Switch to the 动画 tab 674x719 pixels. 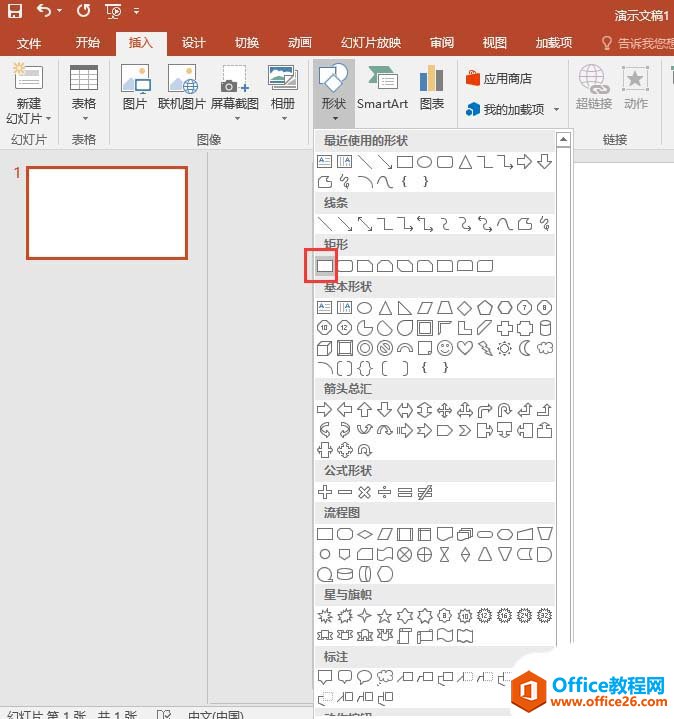(300, 43)
